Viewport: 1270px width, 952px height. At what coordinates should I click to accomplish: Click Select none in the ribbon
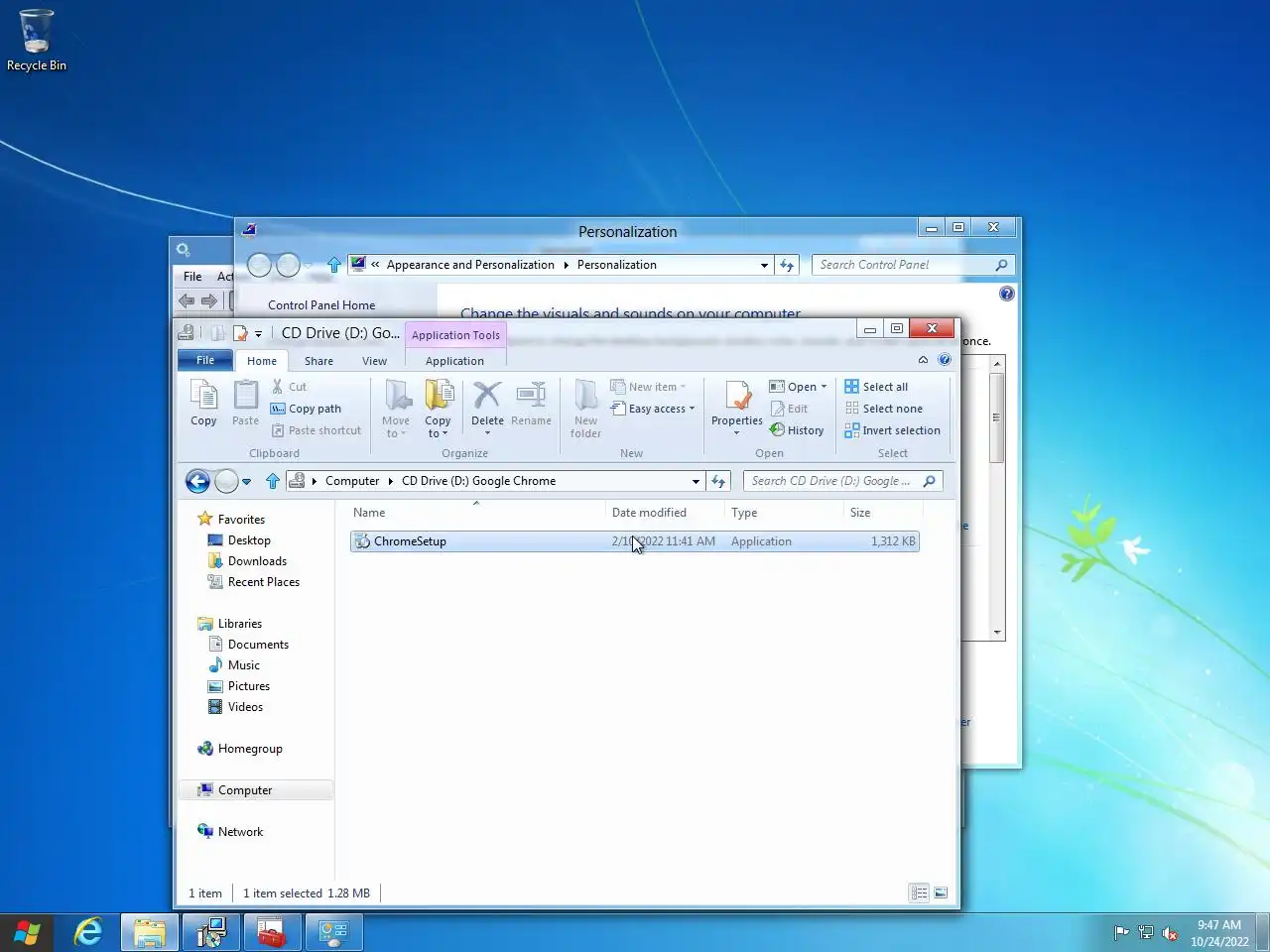coord(884,409)
